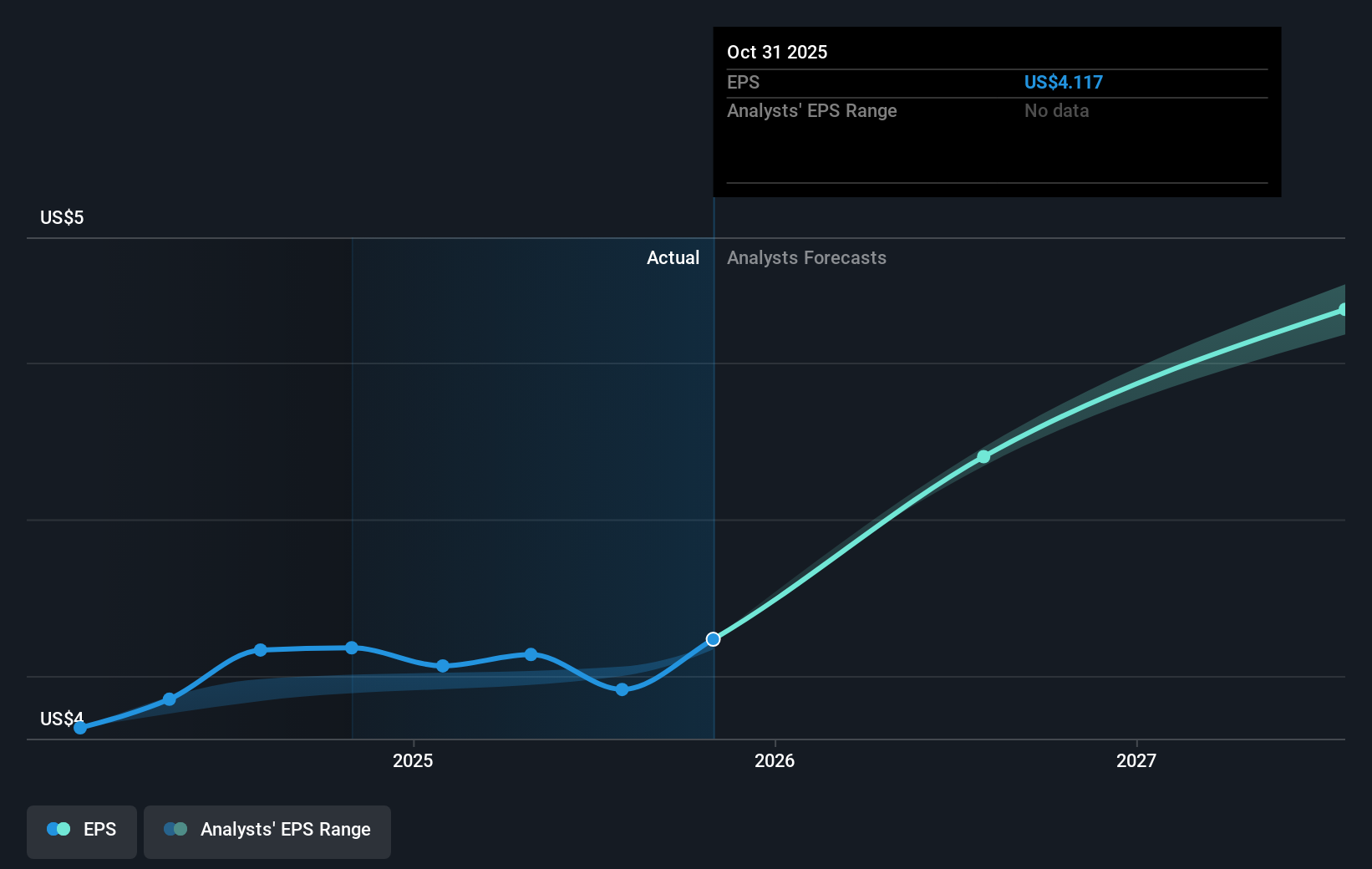Click the 'No data' value in tooltip
The height and width of the screenshot is (869, 1372).
[1057, 111]
